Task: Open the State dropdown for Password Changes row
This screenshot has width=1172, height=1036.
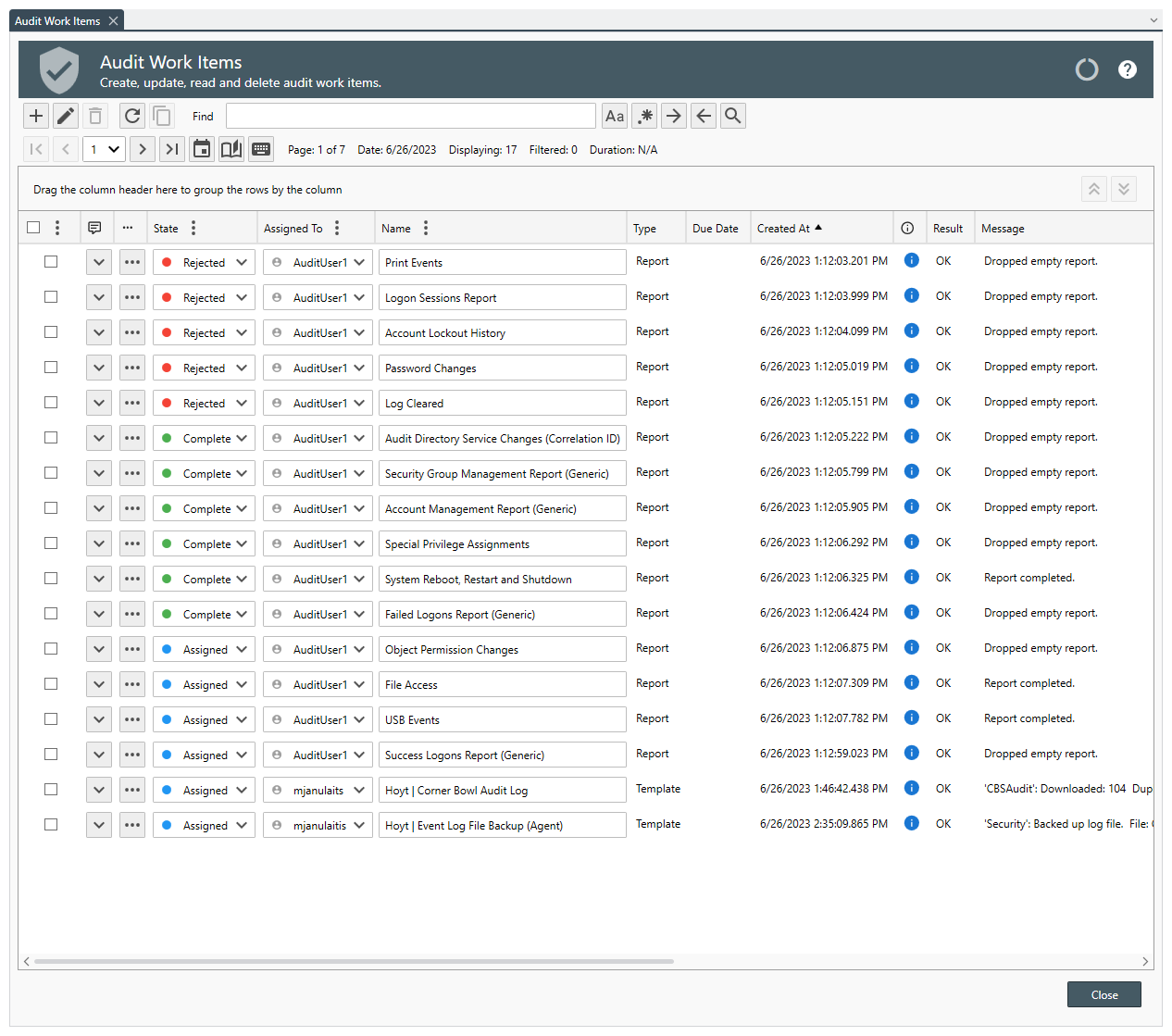Action: [x=242, y=368]
